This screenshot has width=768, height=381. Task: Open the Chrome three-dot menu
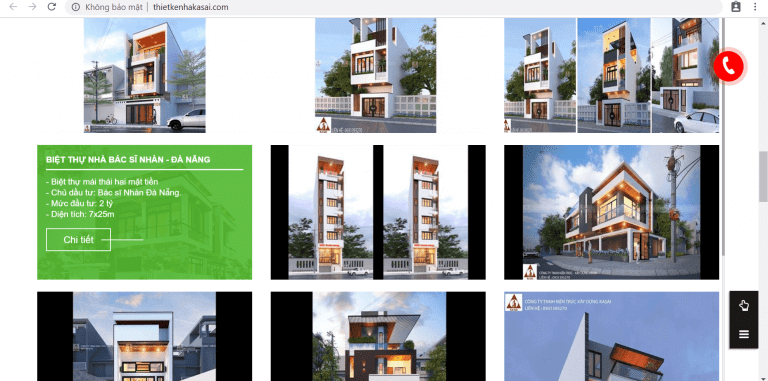point(755,7)
